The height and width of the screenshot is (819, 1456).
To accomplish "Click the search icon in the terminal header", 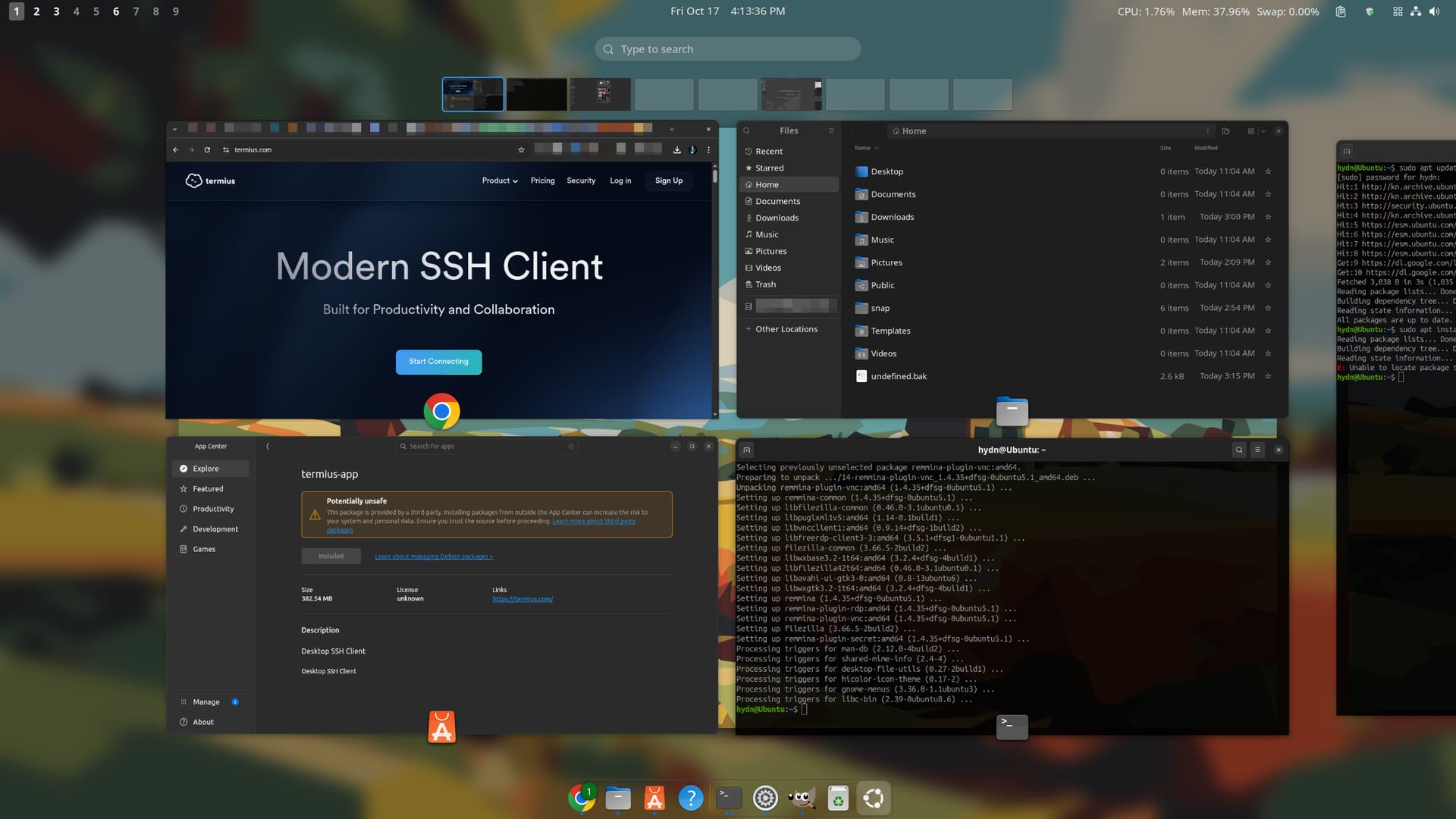I will pos(1238,450).
